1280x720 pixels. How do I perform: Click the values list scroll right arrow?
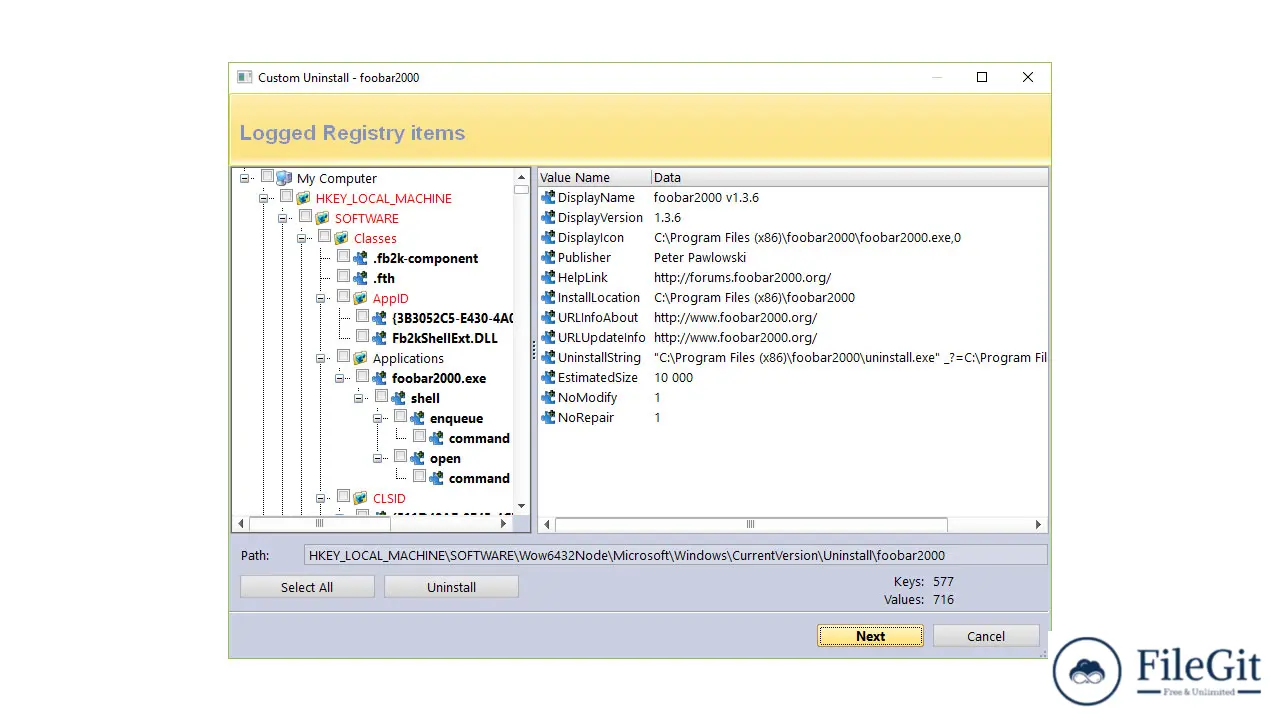(1038, 524)
